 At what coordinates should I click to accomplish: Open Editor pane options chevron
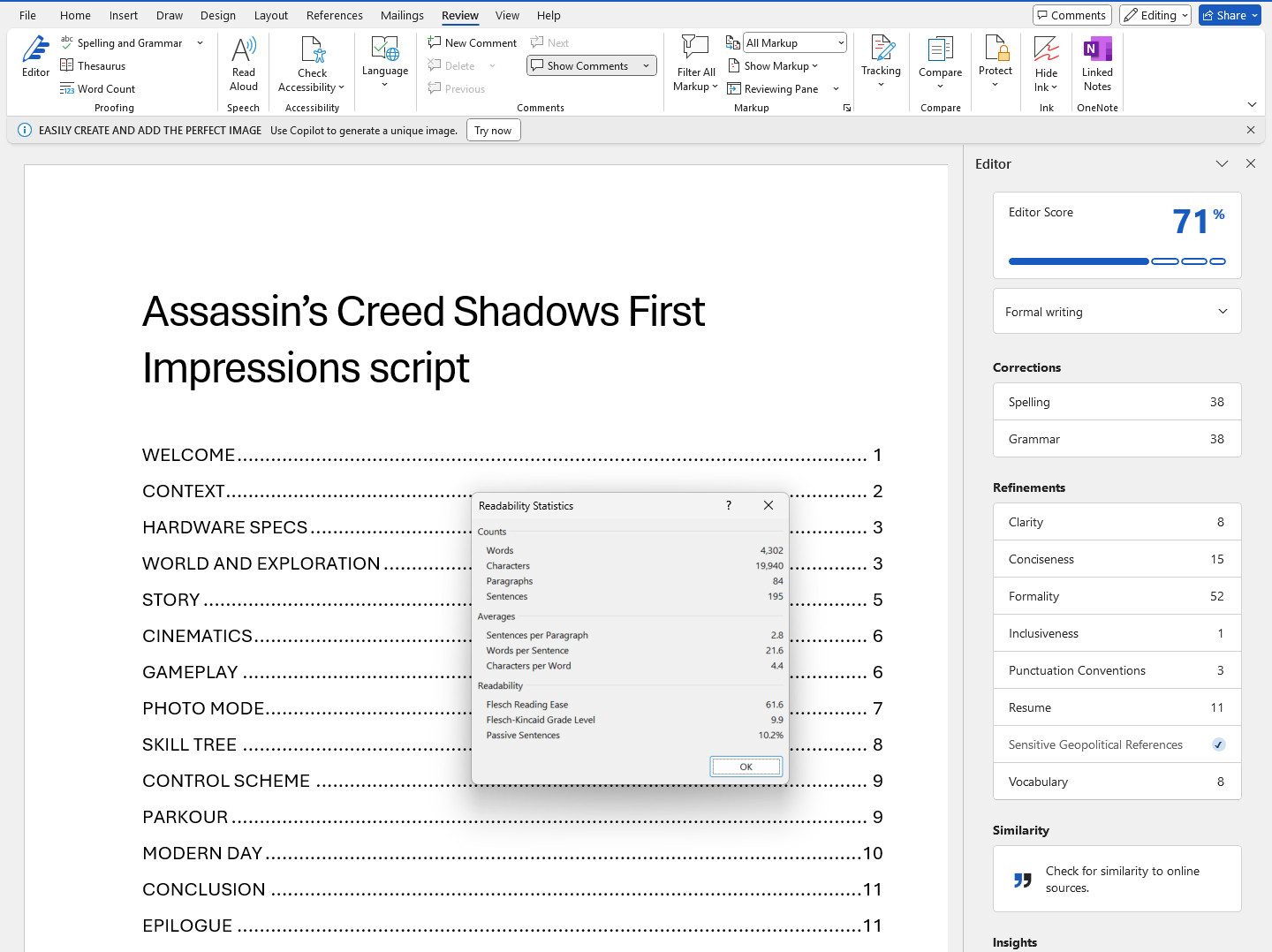click(1222, 163)
